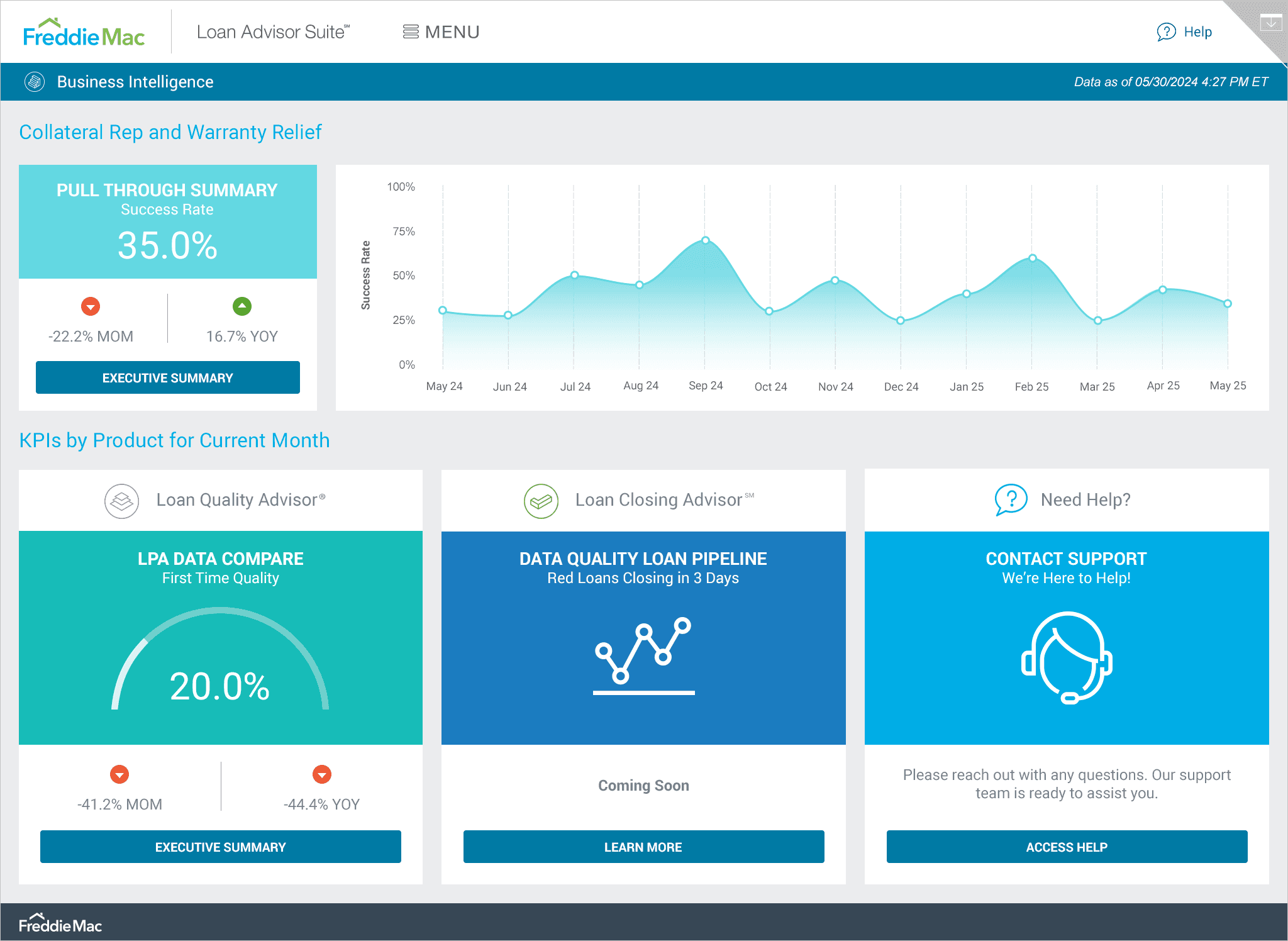This screenshot has height=941, width=1288.
Task: Click the red MOM down arrow in Pull Through
Action: 91,306
